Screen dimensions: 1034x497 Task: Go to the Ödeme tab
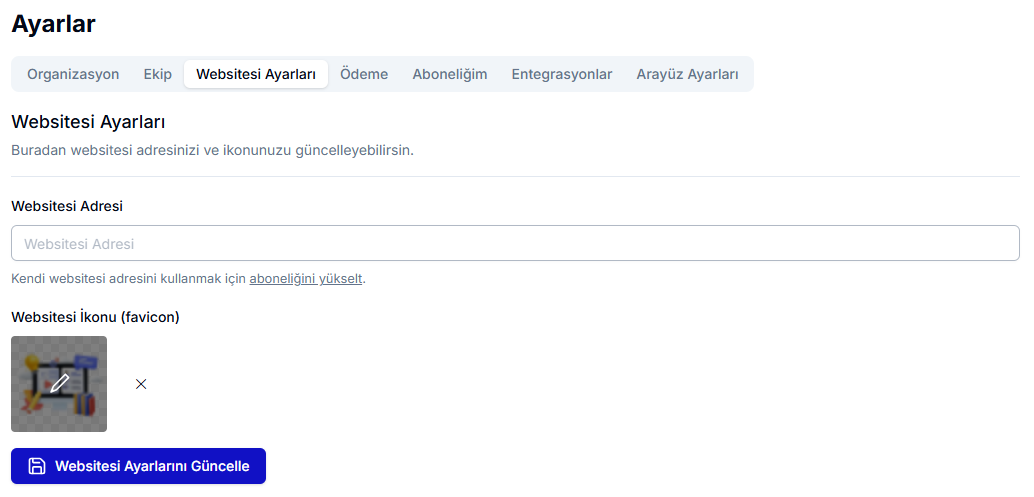364,74
